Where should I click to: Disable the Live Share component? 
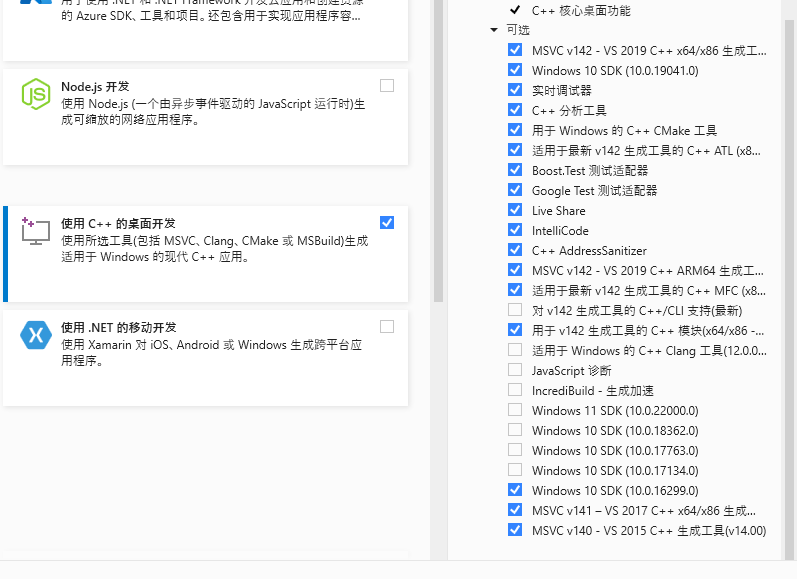coord(515,210)
